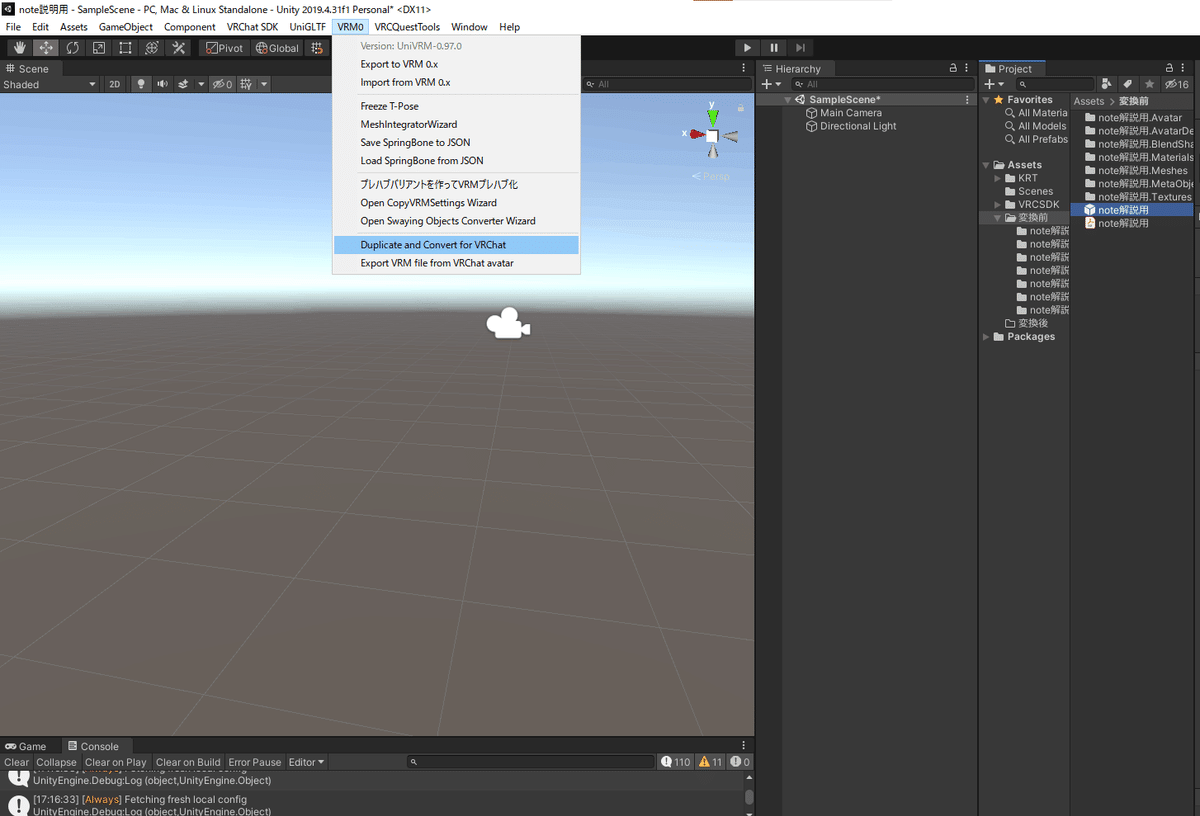
Task: Toggle hidden objects visibility count in Scene
Action: tap(222, 84)
